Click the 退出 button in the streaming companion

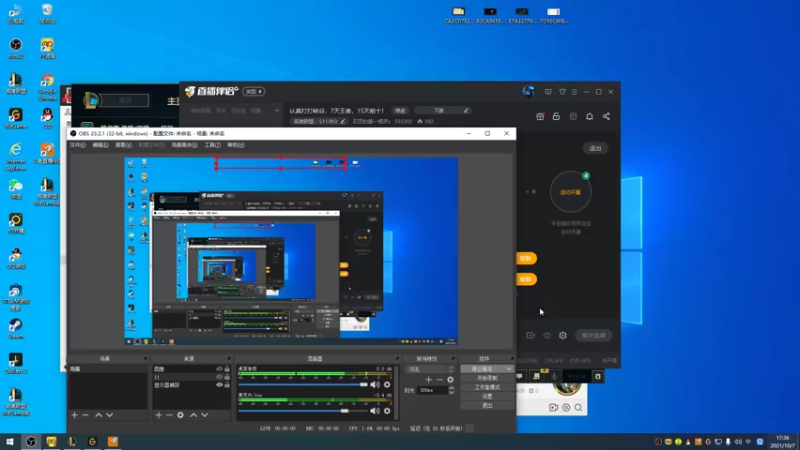595,148
